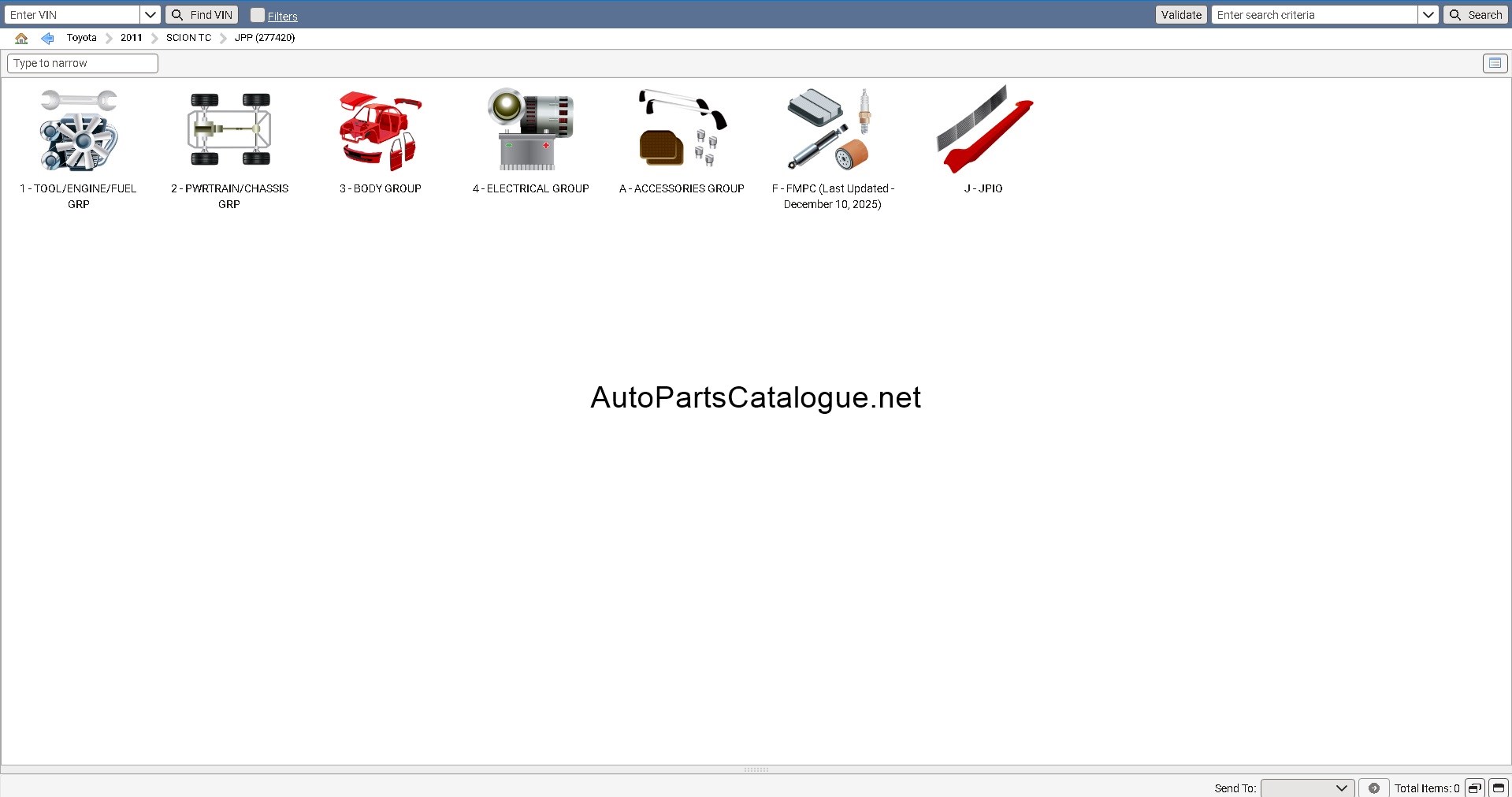This screenshot has height=797, width=1512.
Task: Open the Electrical Group alternator icon
Action: pos(530,129)
